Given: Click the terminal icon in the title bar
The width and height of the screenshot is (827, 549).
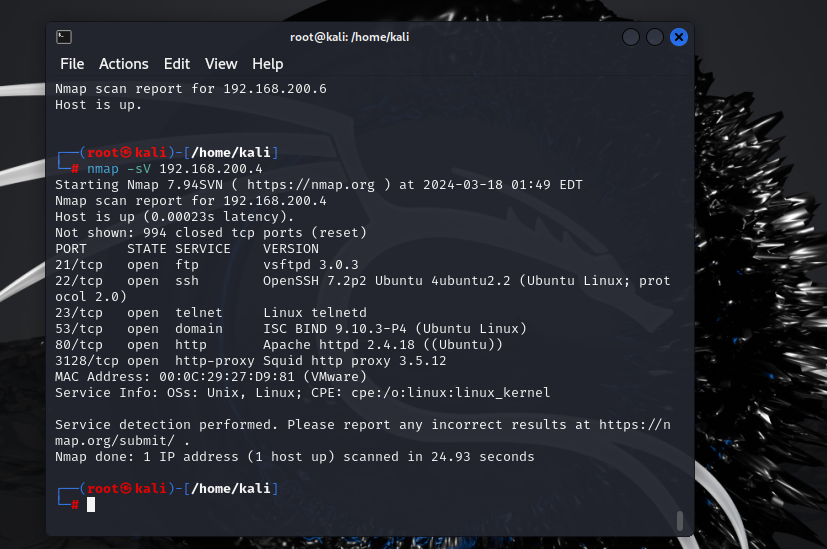Looking at the screenshot, I should pos(63,37).
